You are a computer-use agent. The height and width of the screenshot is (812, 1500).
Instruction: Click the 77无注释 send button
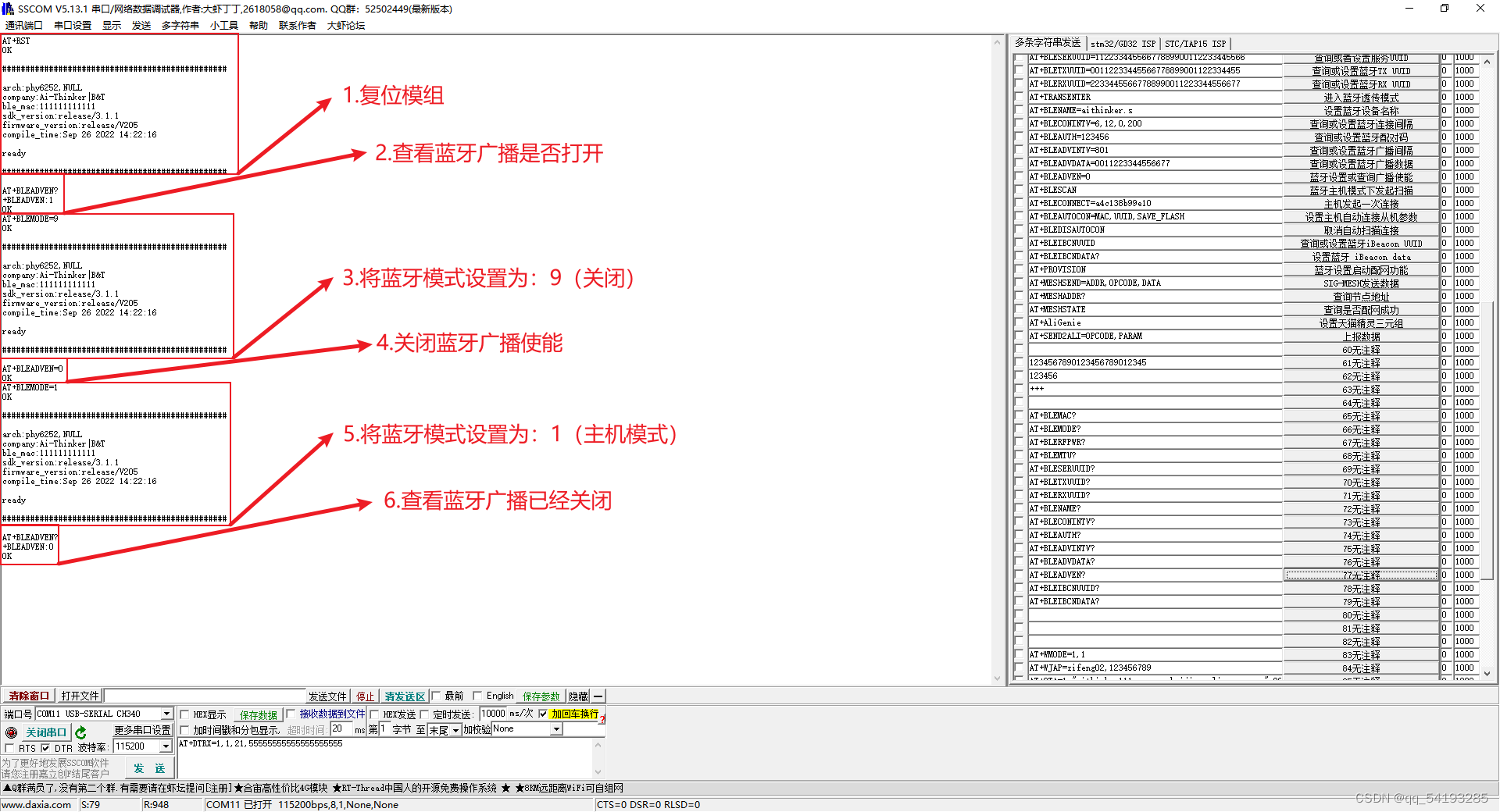(1361, 575)
